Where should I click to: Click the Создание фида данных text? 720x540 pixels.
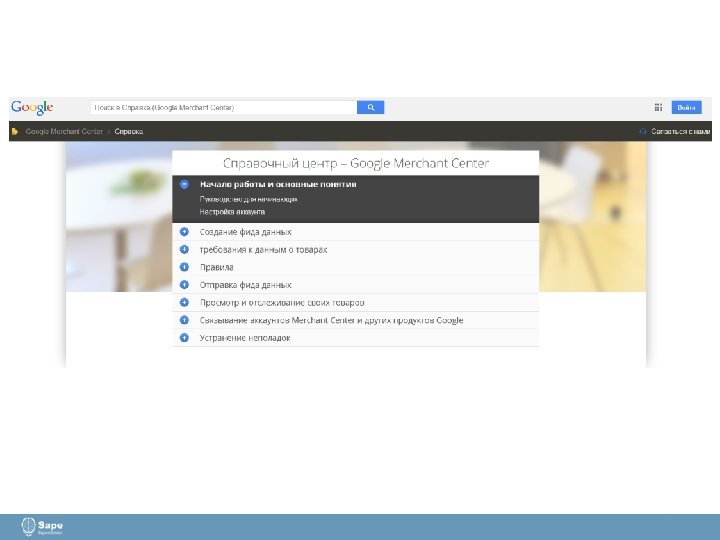tap(245, 232)
